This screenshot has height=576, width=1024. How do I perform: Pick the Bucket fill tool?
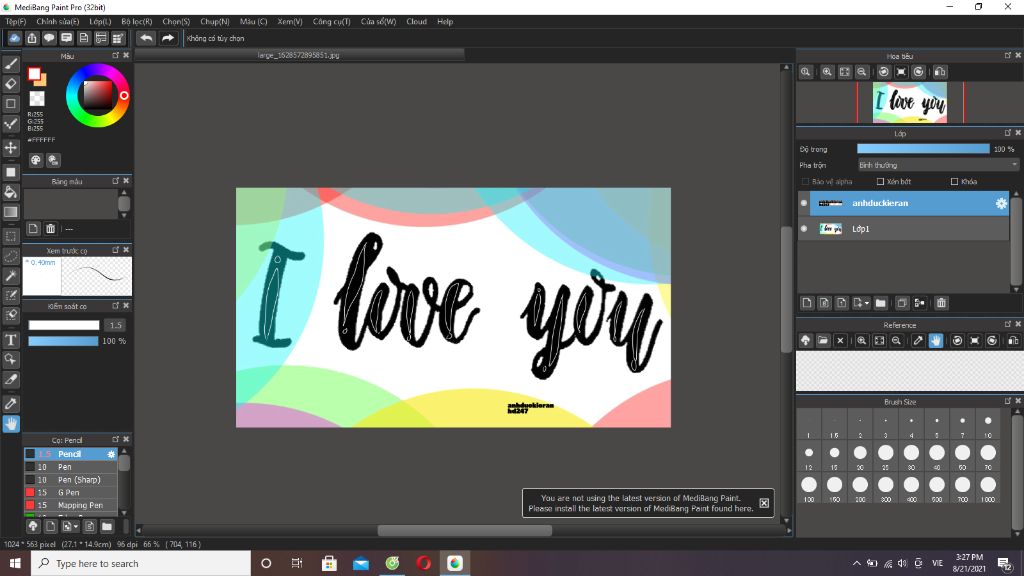click(11, 192)
